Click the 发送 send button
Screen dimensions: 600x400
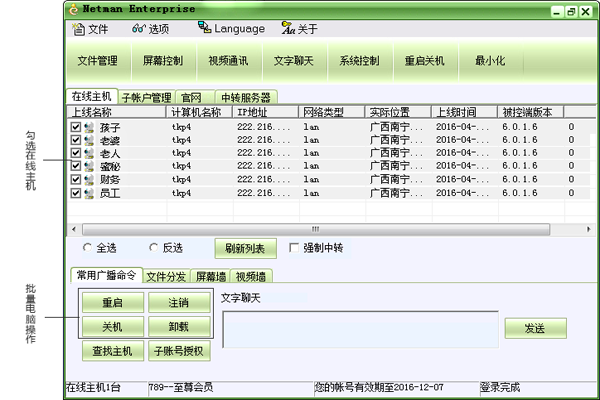[x=533, y=328]
